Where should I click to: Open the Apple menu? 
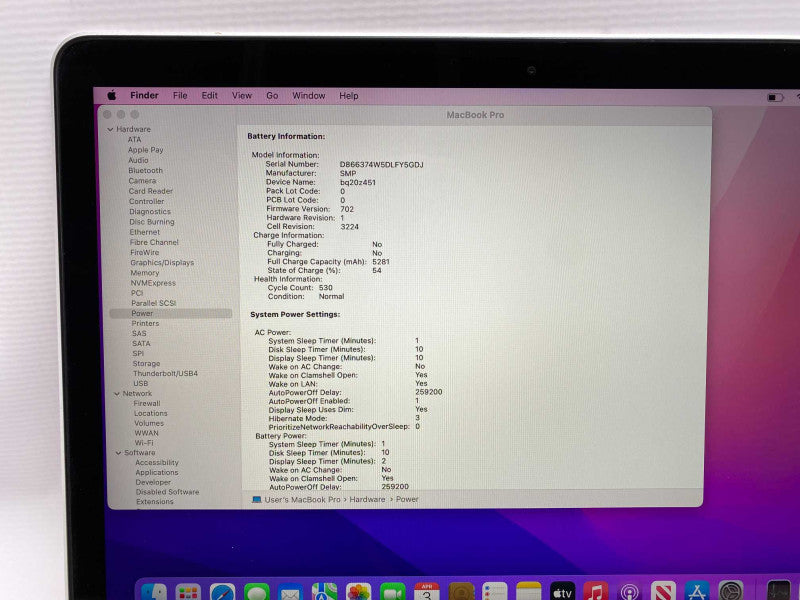[x=112, y=95]
